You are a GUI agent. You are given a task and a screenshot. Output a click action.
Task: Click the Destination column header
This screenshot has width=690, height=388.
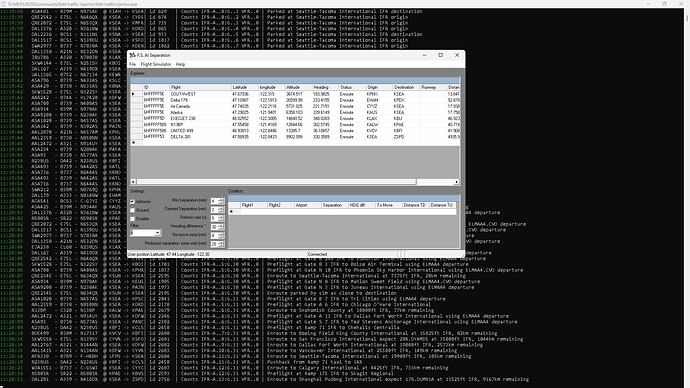405,87
